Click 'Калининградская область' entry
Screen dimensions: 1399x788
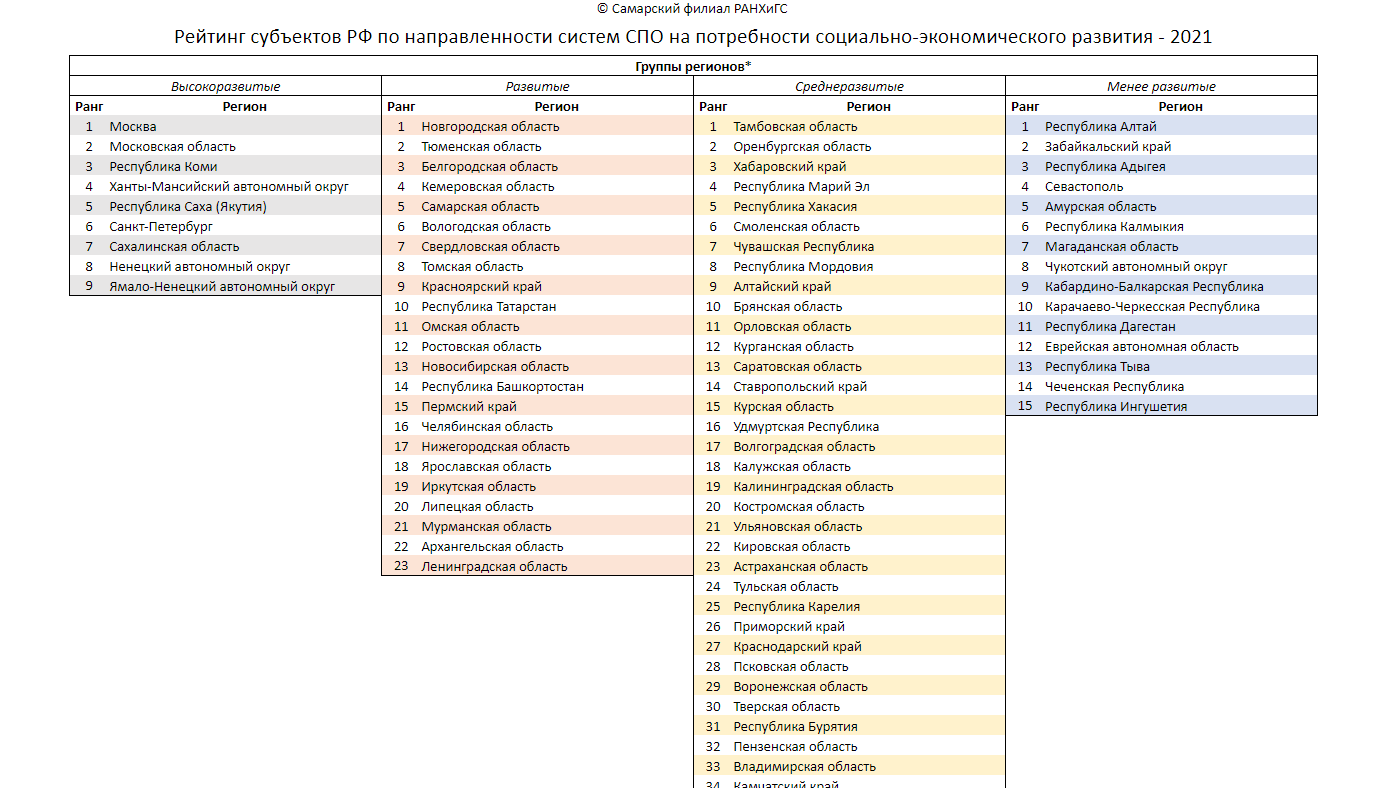(813, 487)
